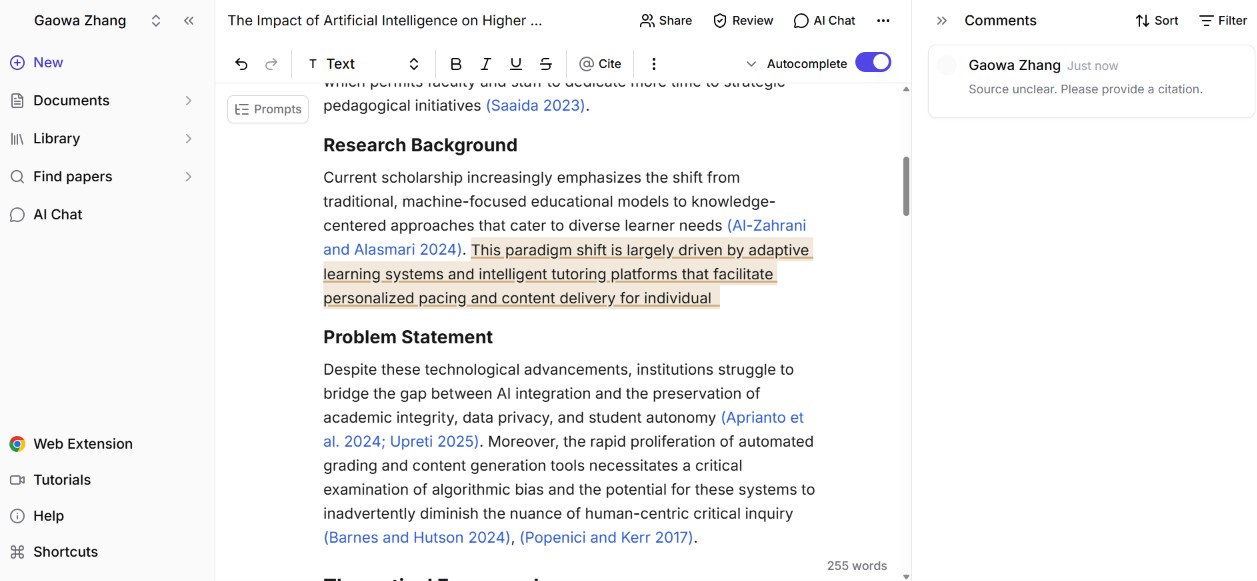The height and width of the screenshot is (581, 1257).
Task: Click the Web Extension Chrome icon
Action: [17, 444]
